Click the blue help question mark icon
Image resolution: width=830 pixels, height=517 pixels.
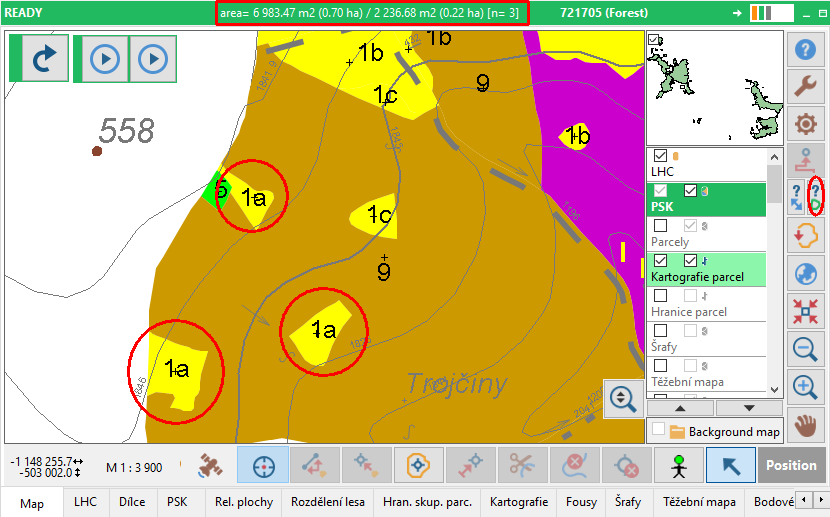click(805, 50)
